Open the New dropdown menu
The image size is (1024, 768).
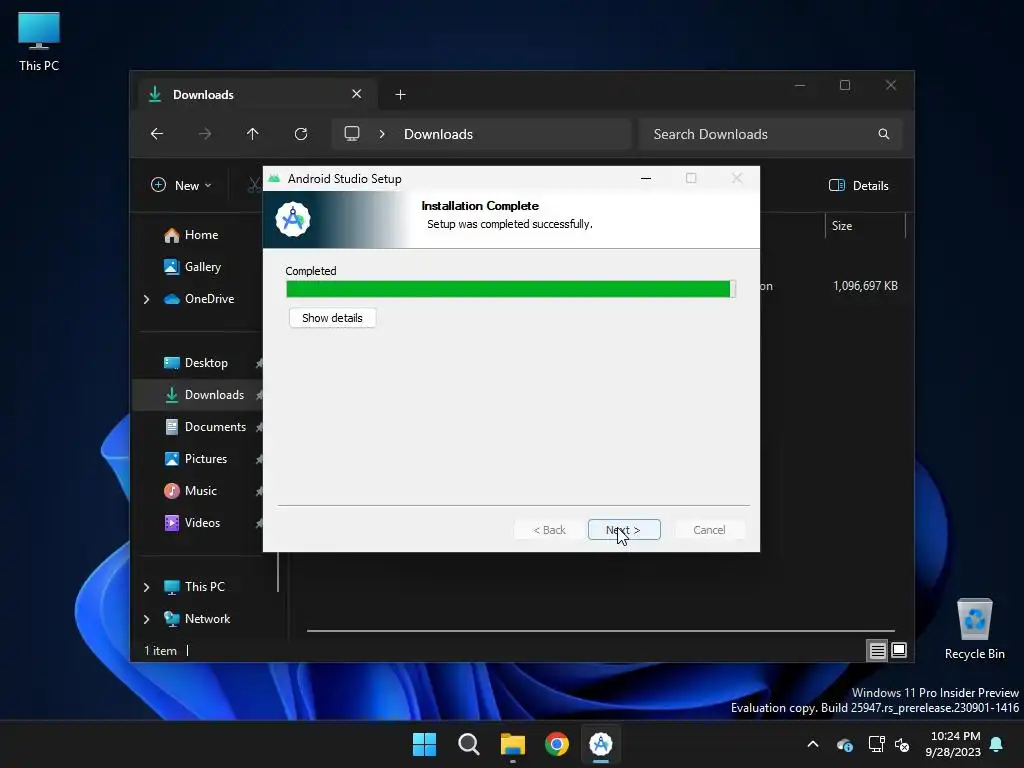pos(182,185)
